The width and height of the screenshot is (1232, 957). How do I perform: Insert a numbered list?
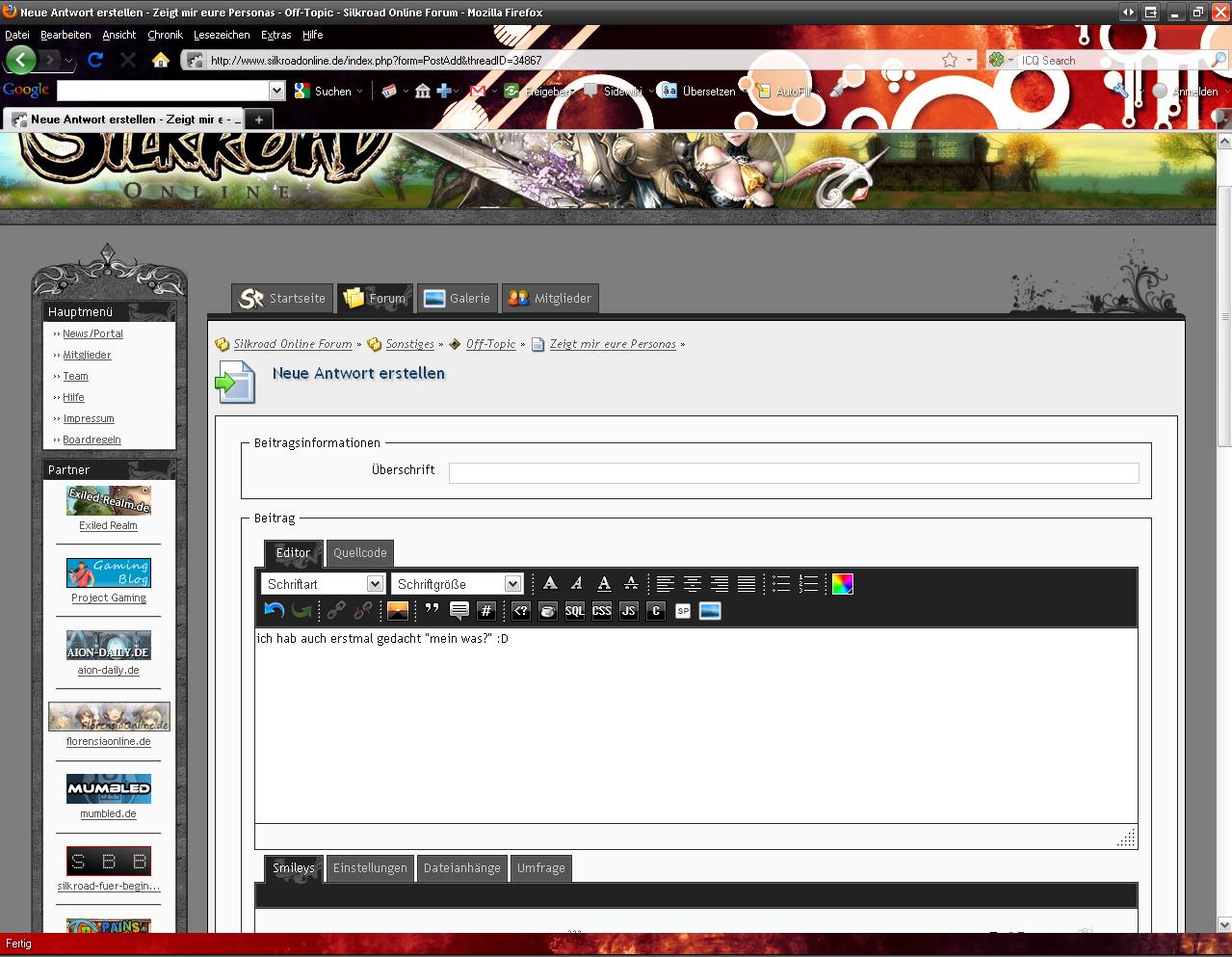click(x=808, y=584)
